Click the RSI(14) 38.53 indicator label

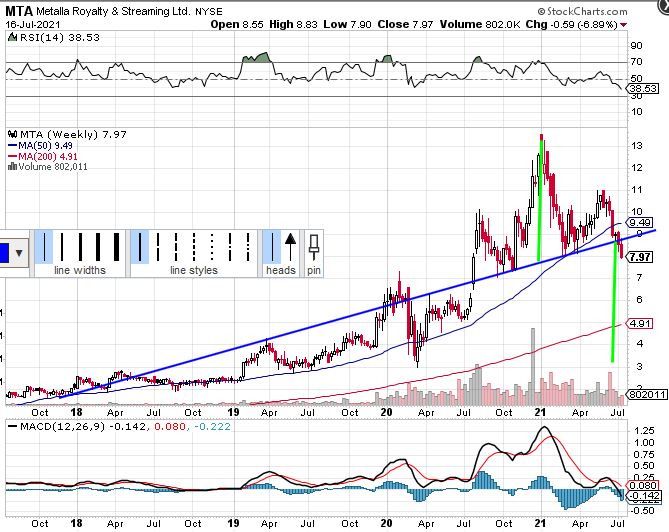[55, 38]
